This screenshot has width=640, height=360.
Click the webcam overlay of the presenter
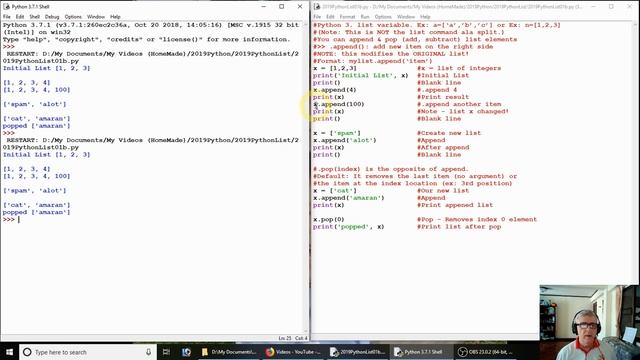[589, 322]
